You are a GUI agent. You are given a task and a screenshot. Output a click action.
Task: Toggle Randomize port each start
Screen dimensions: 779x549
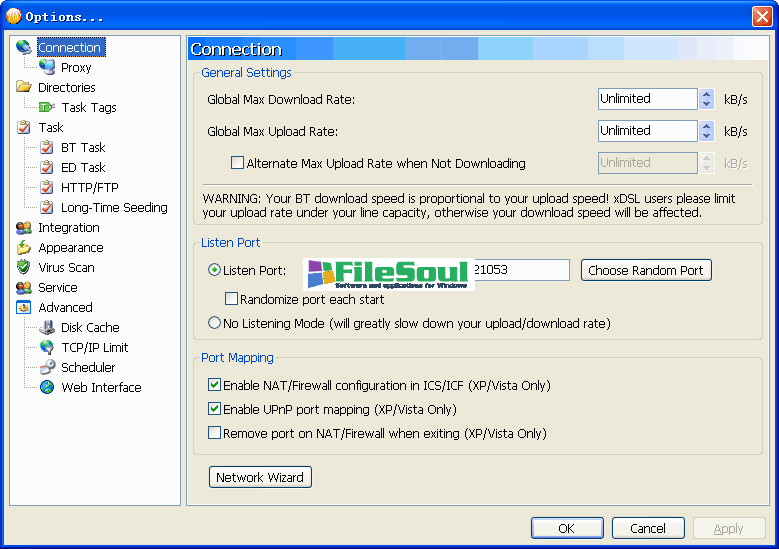tap(232, 299)
